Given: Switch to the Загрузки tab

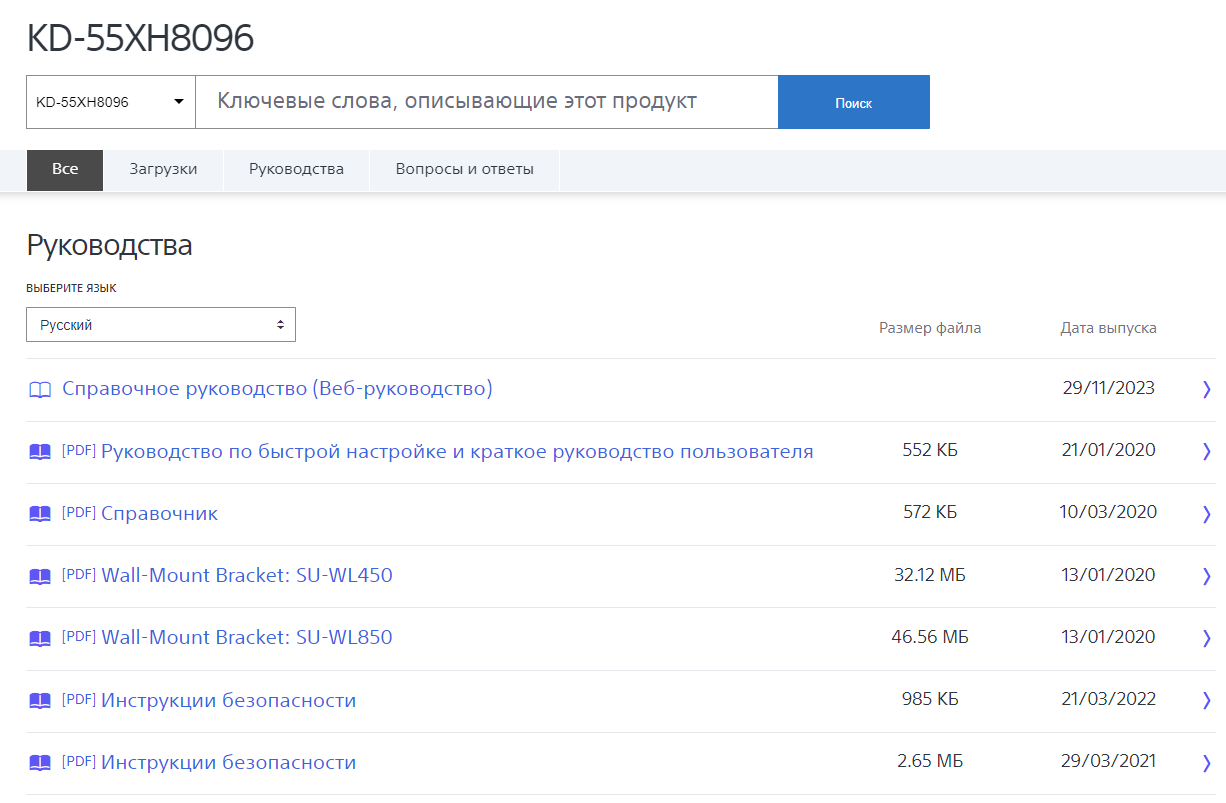Looking at the screenshot, I should click(x=163, y=169).
